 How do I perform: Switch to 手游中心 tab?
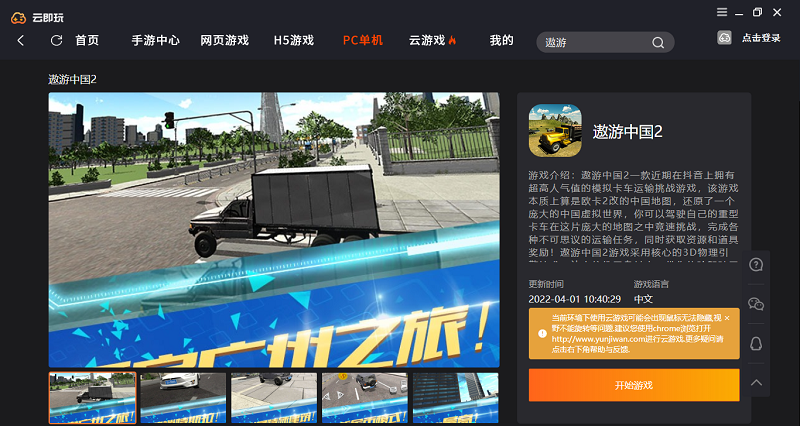(156, 41)
